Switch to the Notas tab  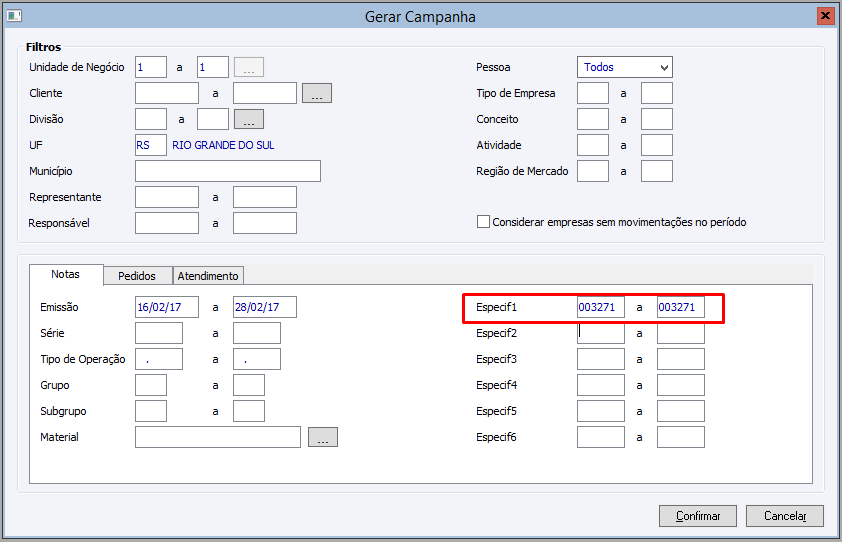pyautogui.click(x=66, y=274)
